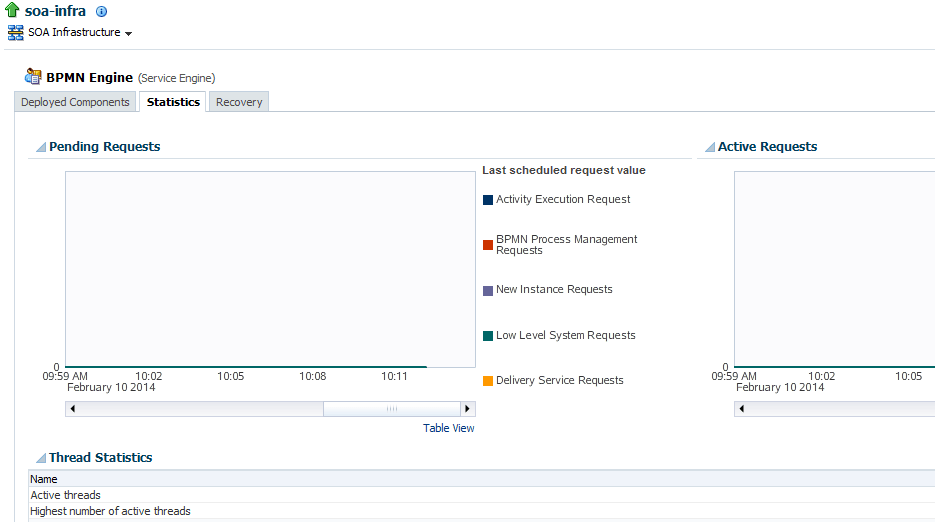
Task: Open the SOA Infrastructure dropdown arrow
Action: [128, 33]
